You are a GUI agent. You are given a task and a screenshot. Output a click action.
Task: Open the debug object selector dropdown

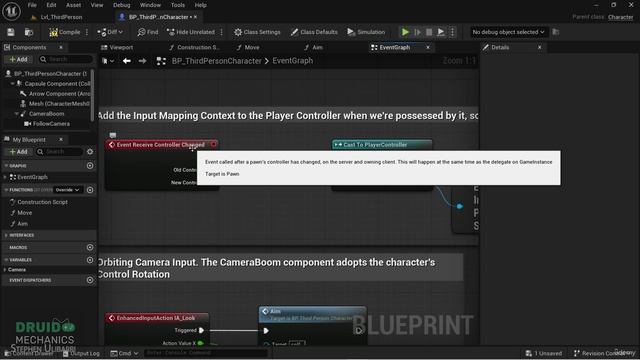(508, 32)
